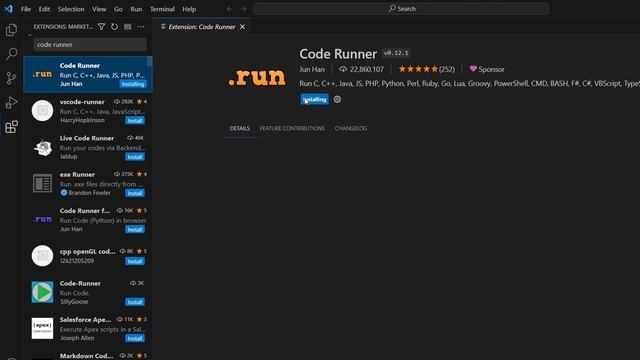The image size is (640, 360).
Task: Go back using navigation arrow
Action: click(230, 9)
